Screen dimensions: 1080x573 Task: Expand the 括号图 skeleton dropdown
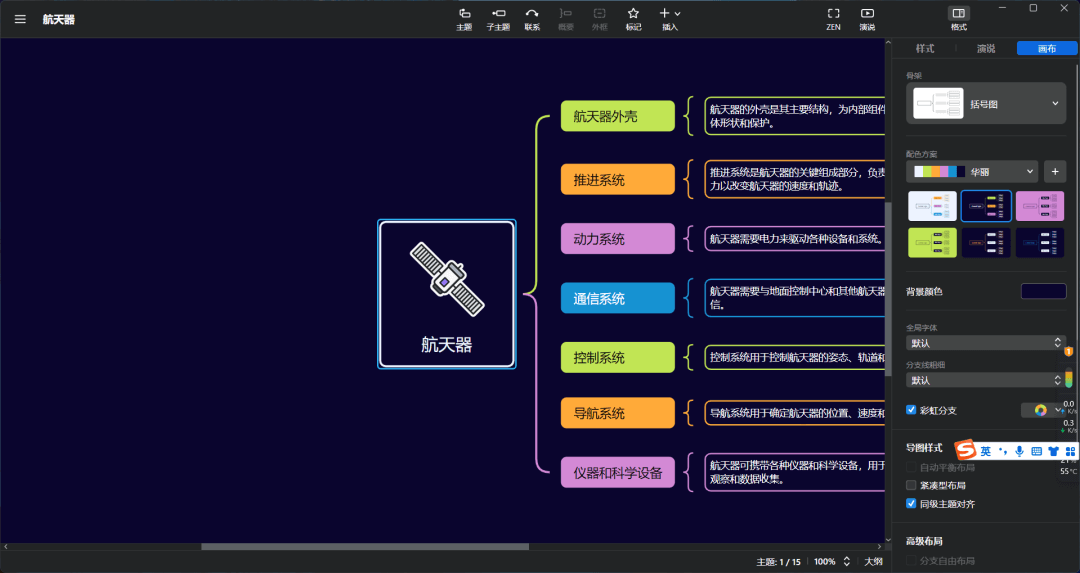click(985, 103)
